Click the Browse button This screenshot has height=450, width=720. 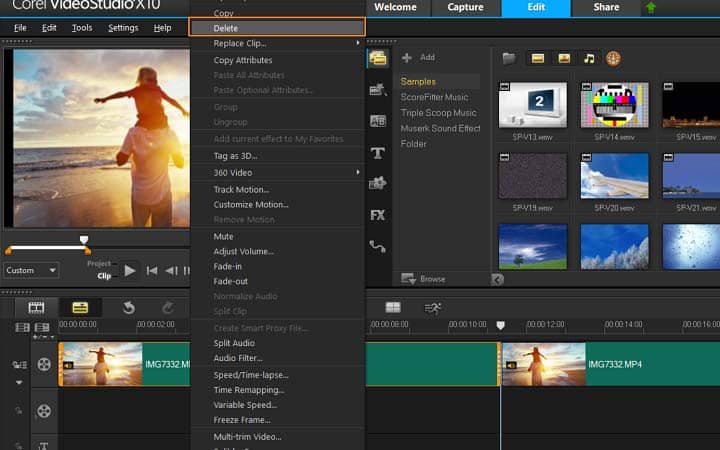click(423, 279)
